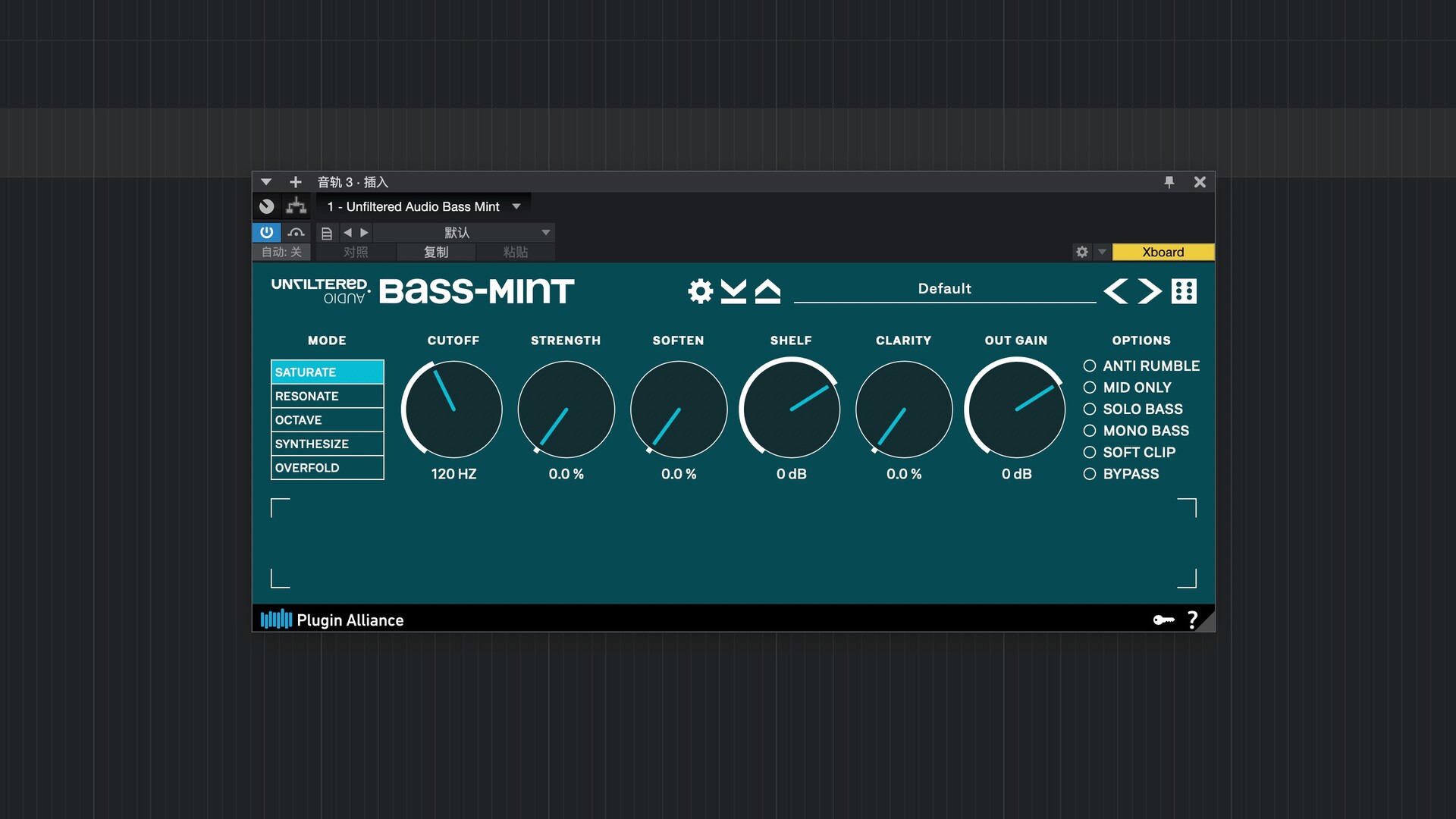Viewport: 1456px width, 819px height.
Task: Click the Soften 0.0 % value
Action: (x=678, y=474)
